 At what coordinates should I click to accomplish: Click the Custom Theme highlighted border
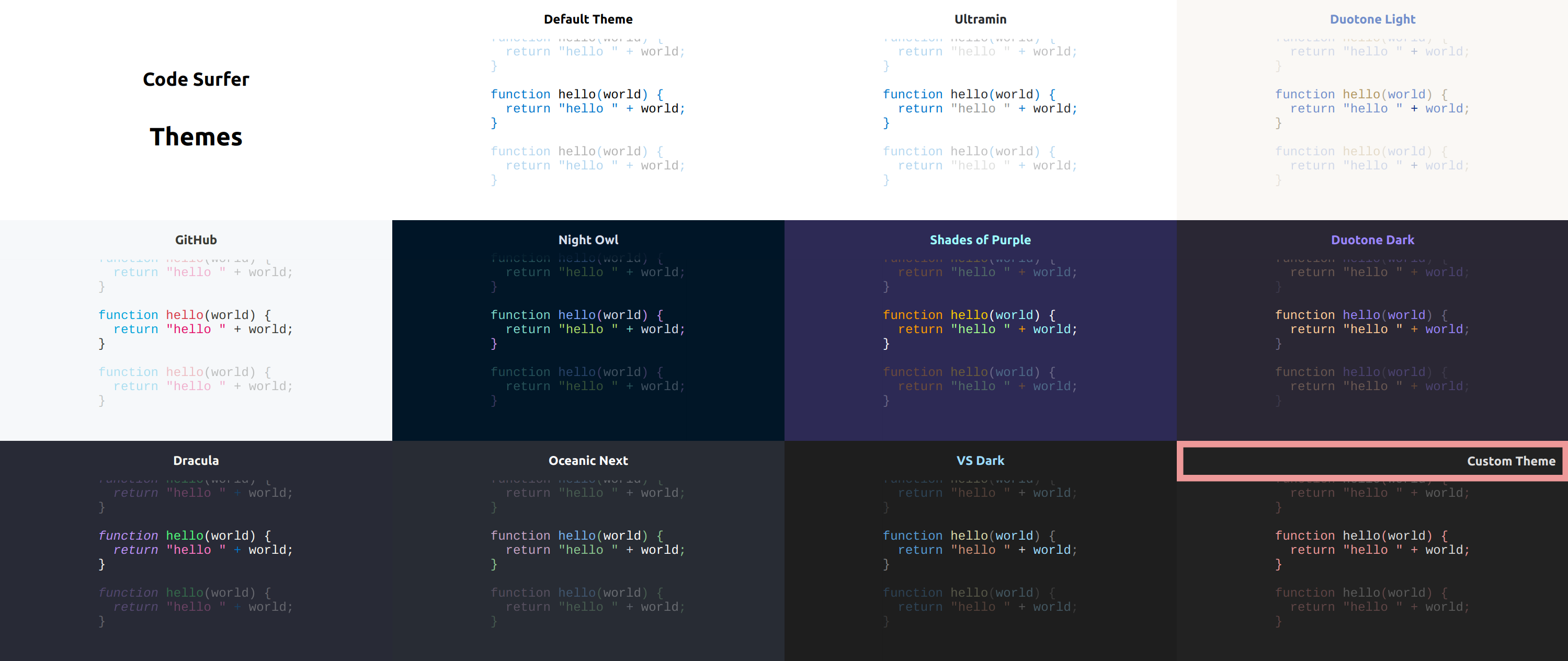coord(1372,462)
